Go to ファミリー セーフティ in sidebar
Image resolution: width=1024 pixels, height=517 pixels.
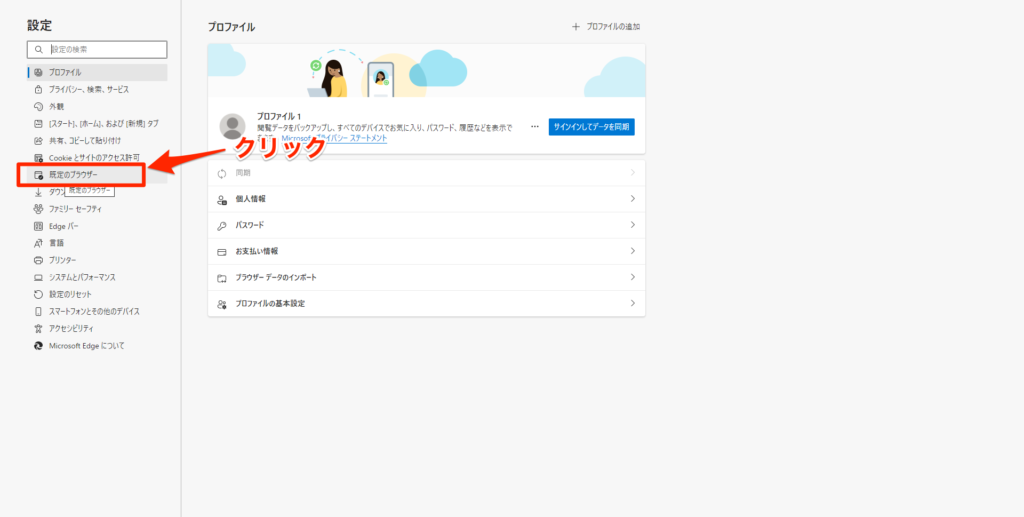[x=75, y=209]
